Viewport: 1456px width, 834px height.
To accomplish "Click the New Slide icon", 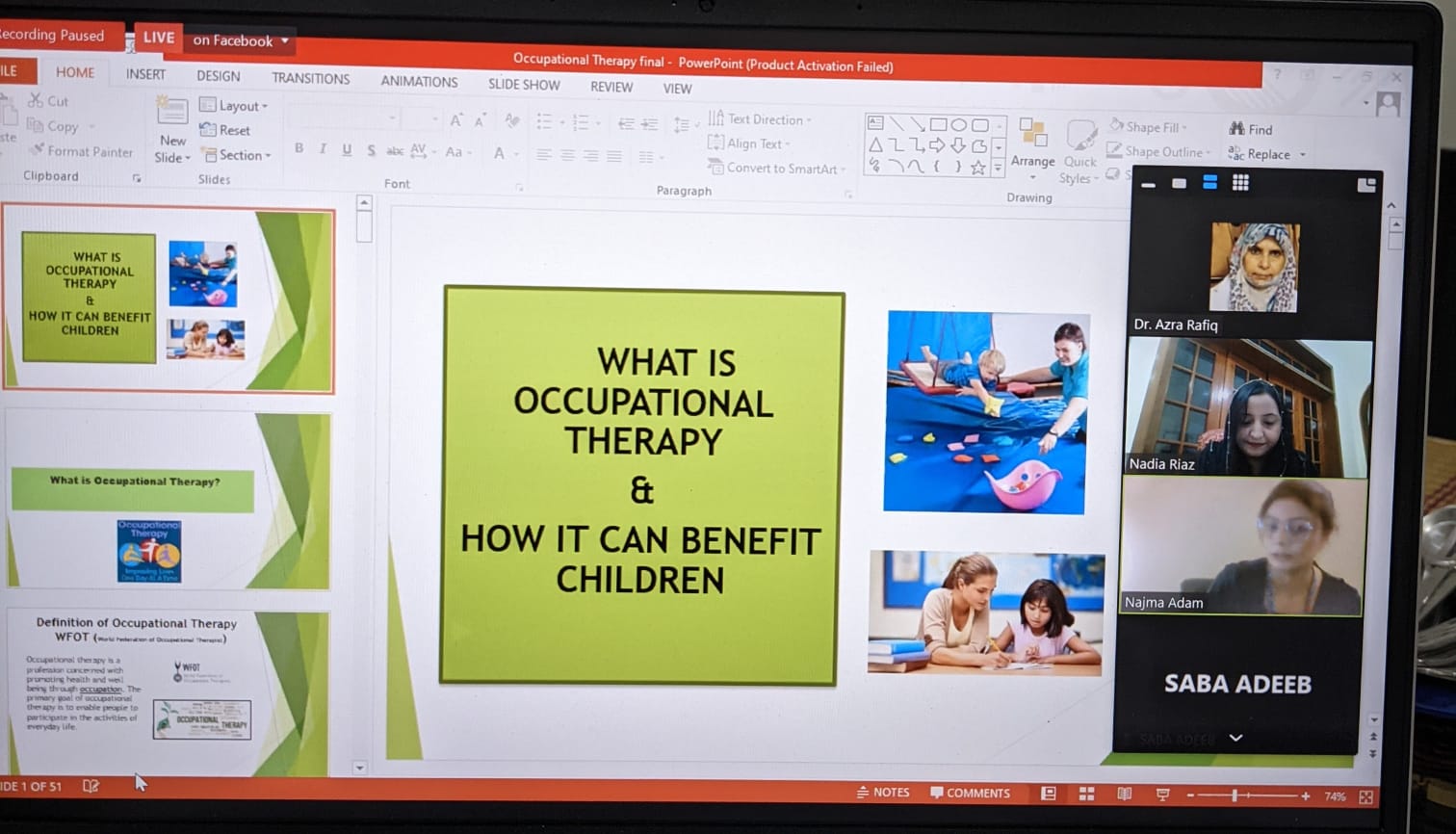I will click(x=171, y=114).
